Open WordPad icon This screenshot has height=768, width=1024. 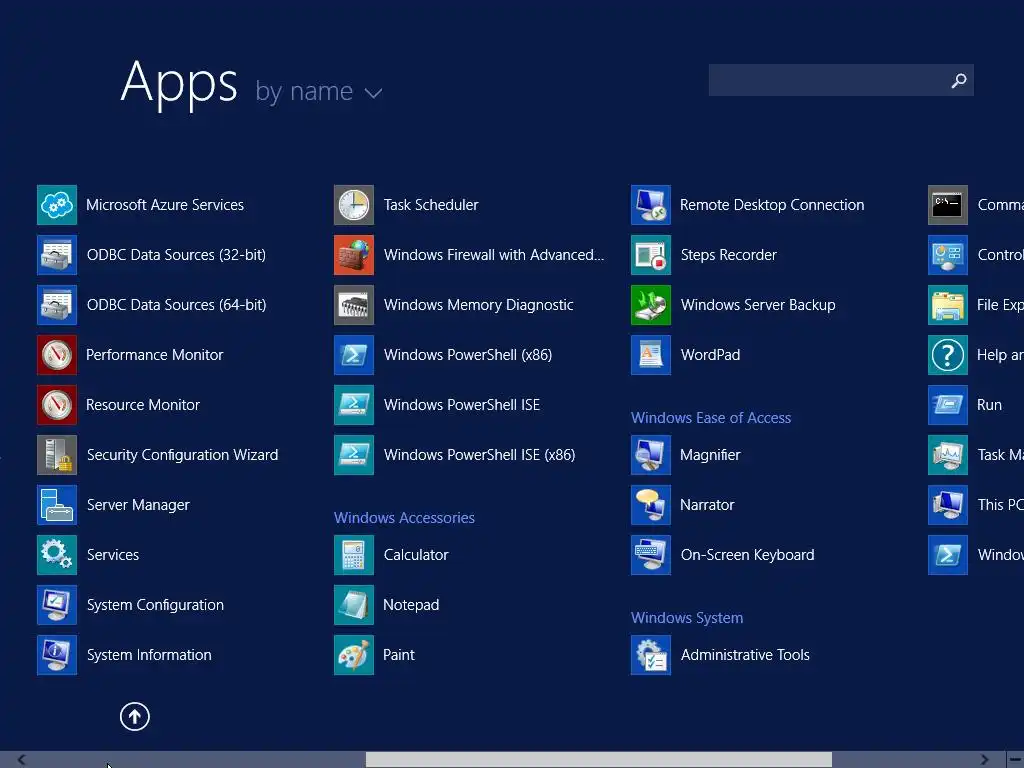click(x=651, y=355)
